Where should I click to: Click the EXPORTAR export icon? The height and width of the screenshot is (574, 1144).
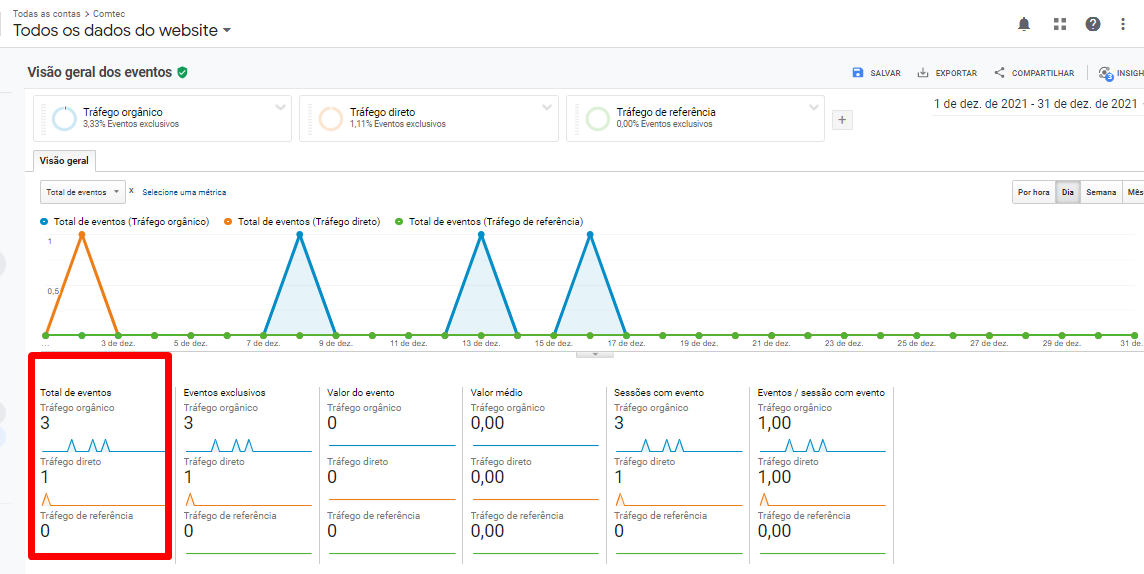[923, 73]
